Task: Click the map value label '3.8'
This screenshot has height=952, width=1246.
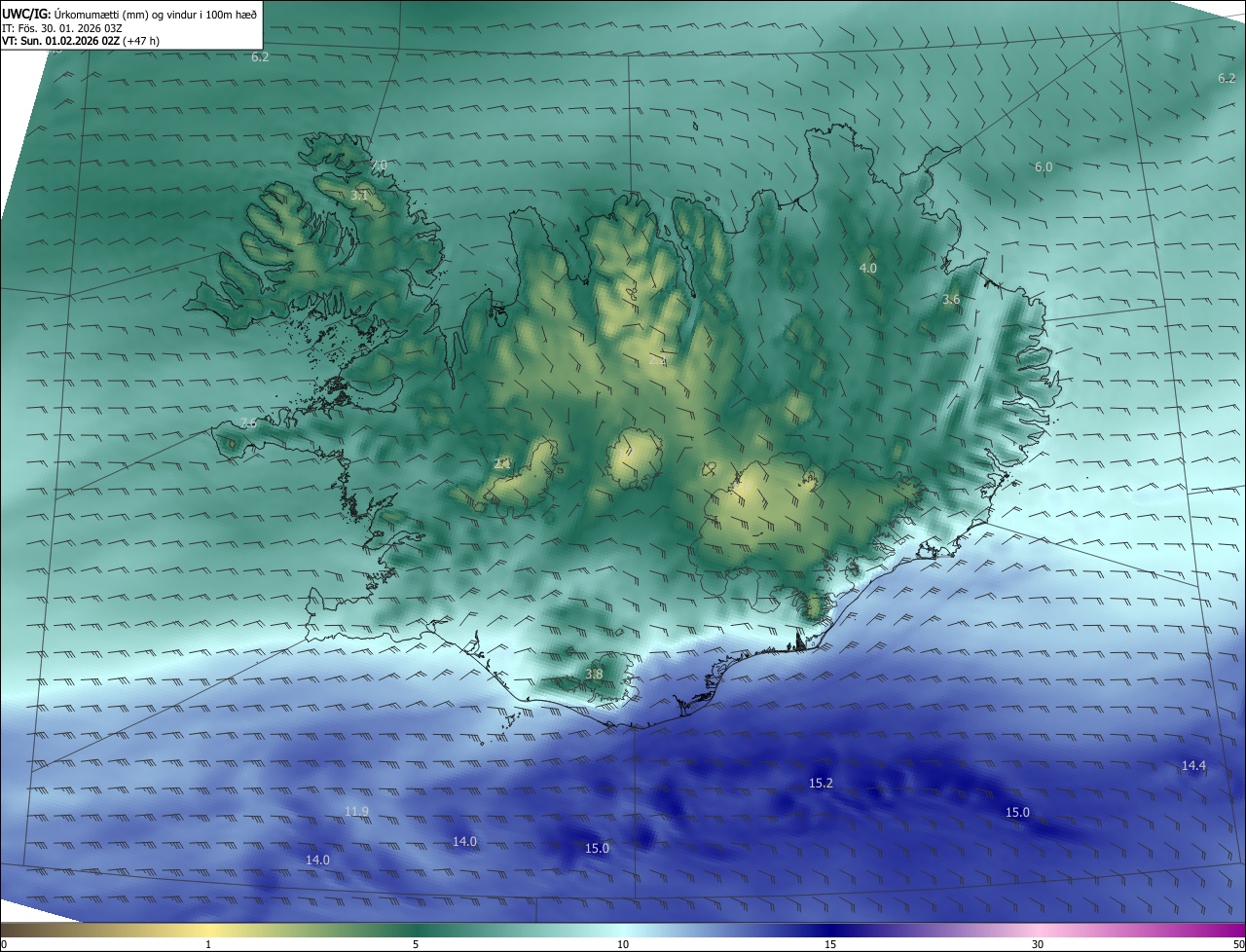Action: tap(594, 674)
